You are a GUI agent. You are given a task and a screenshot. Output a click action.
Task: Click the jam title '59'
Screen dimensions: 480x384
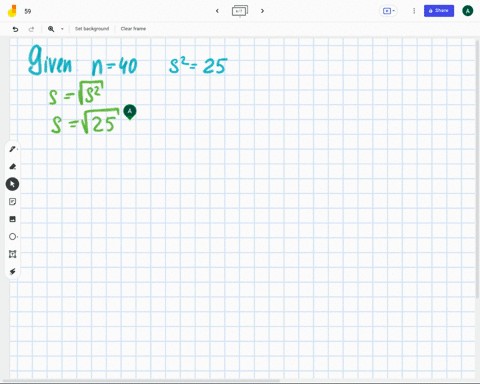click(x=28, y=11)
